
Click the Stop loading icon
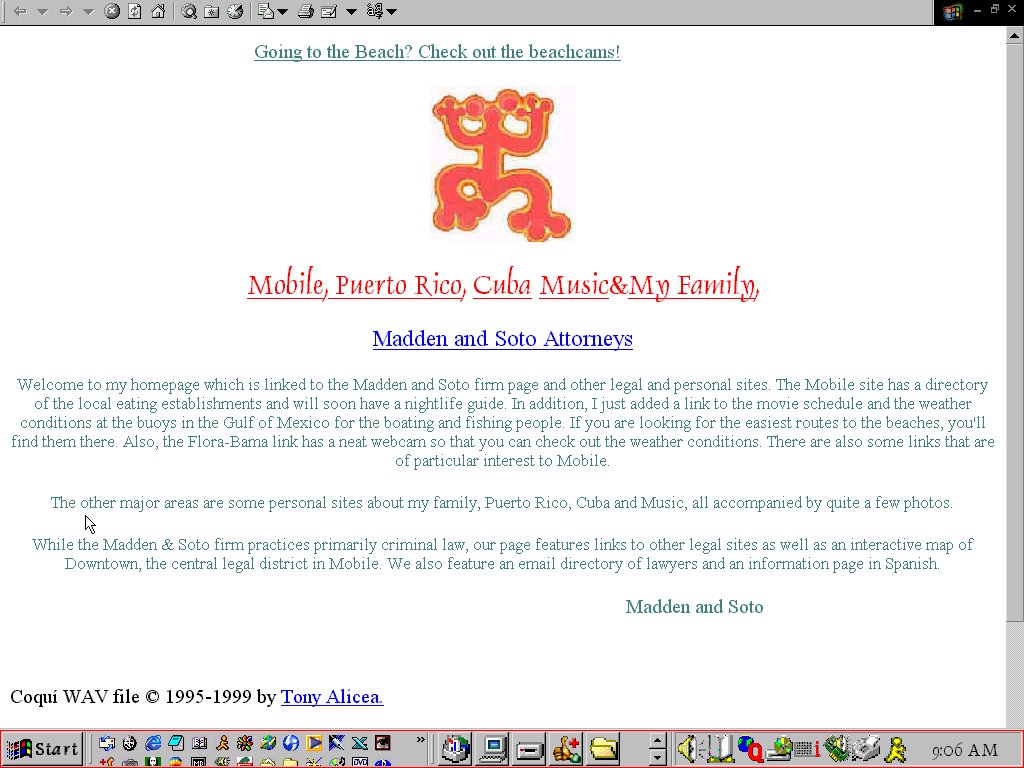110,12
